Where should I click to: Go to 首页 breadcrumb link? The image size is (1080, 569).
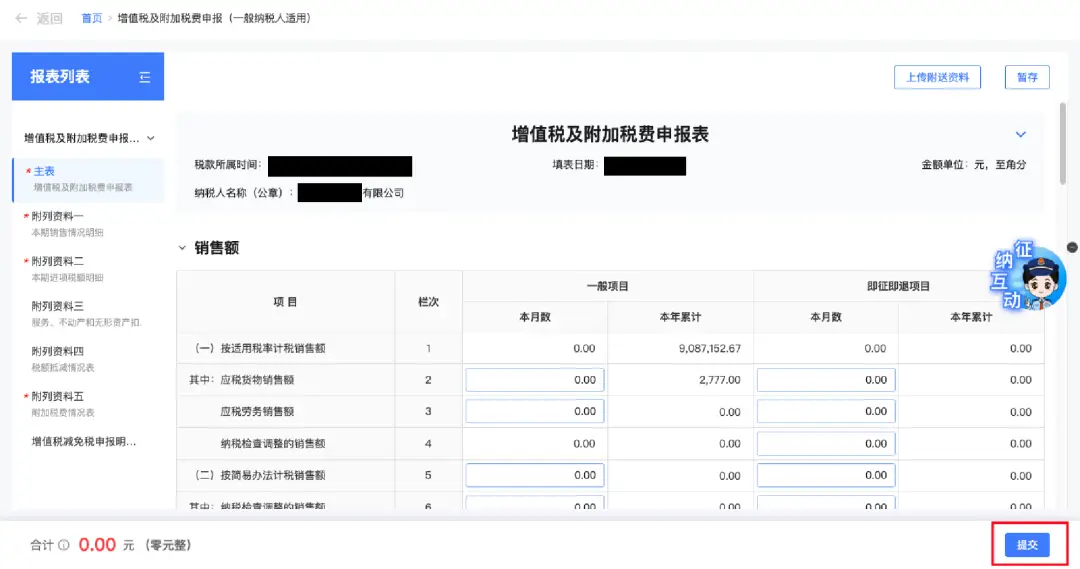pyautogui.click(x=92, y=19)
